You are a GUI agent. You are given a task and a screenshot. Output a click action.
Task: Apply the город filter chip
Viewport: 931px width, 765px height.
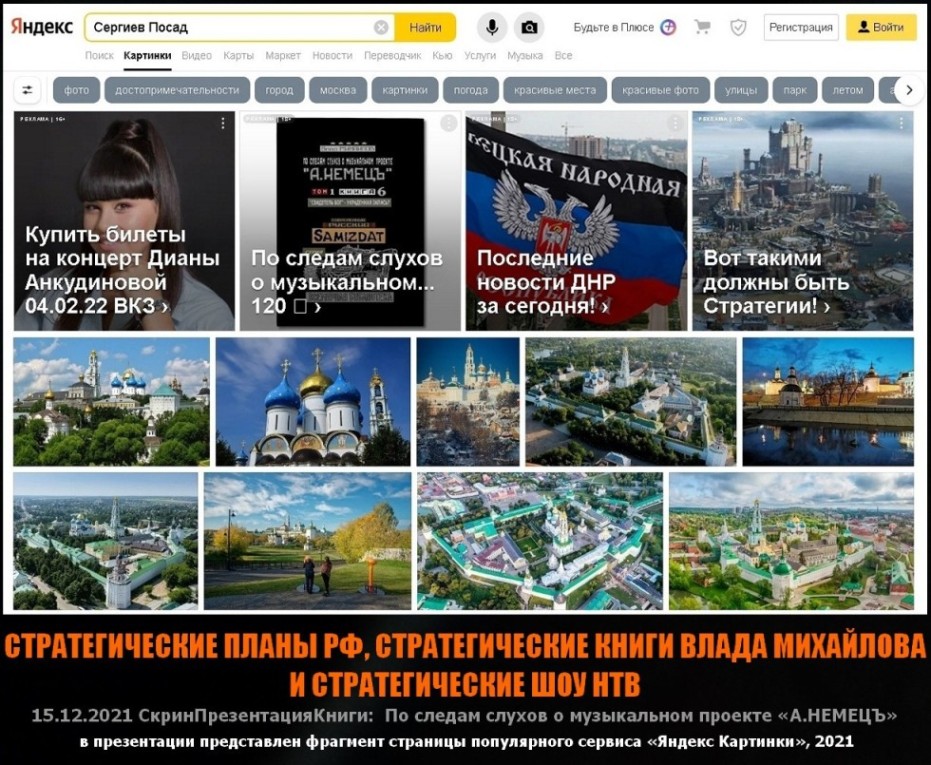click(279, 90)
